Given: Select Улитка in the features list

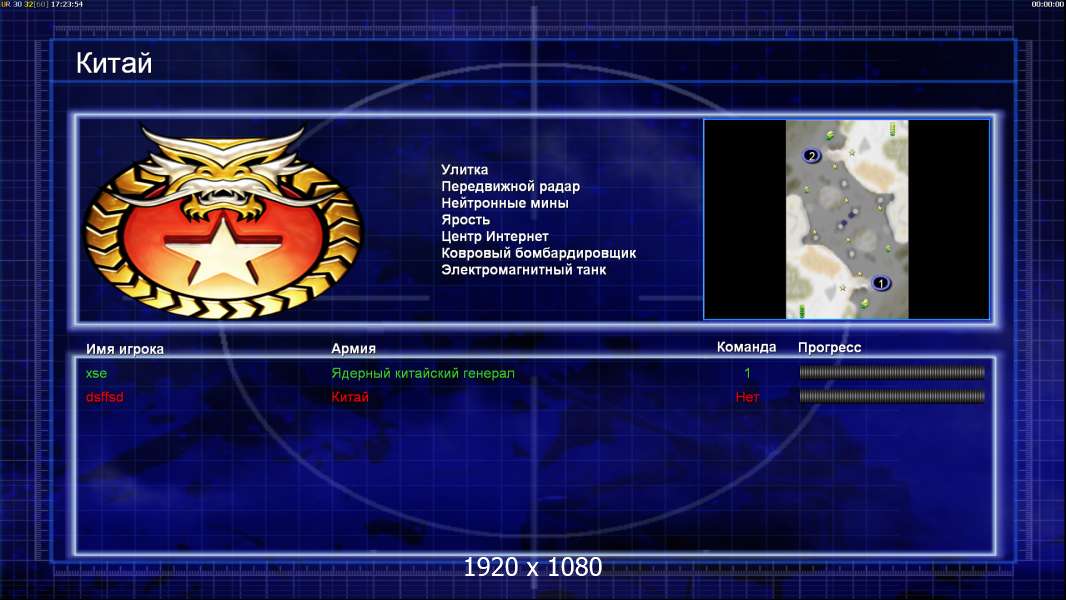Looking at the screenshot, I should click(x=464, y=170).
